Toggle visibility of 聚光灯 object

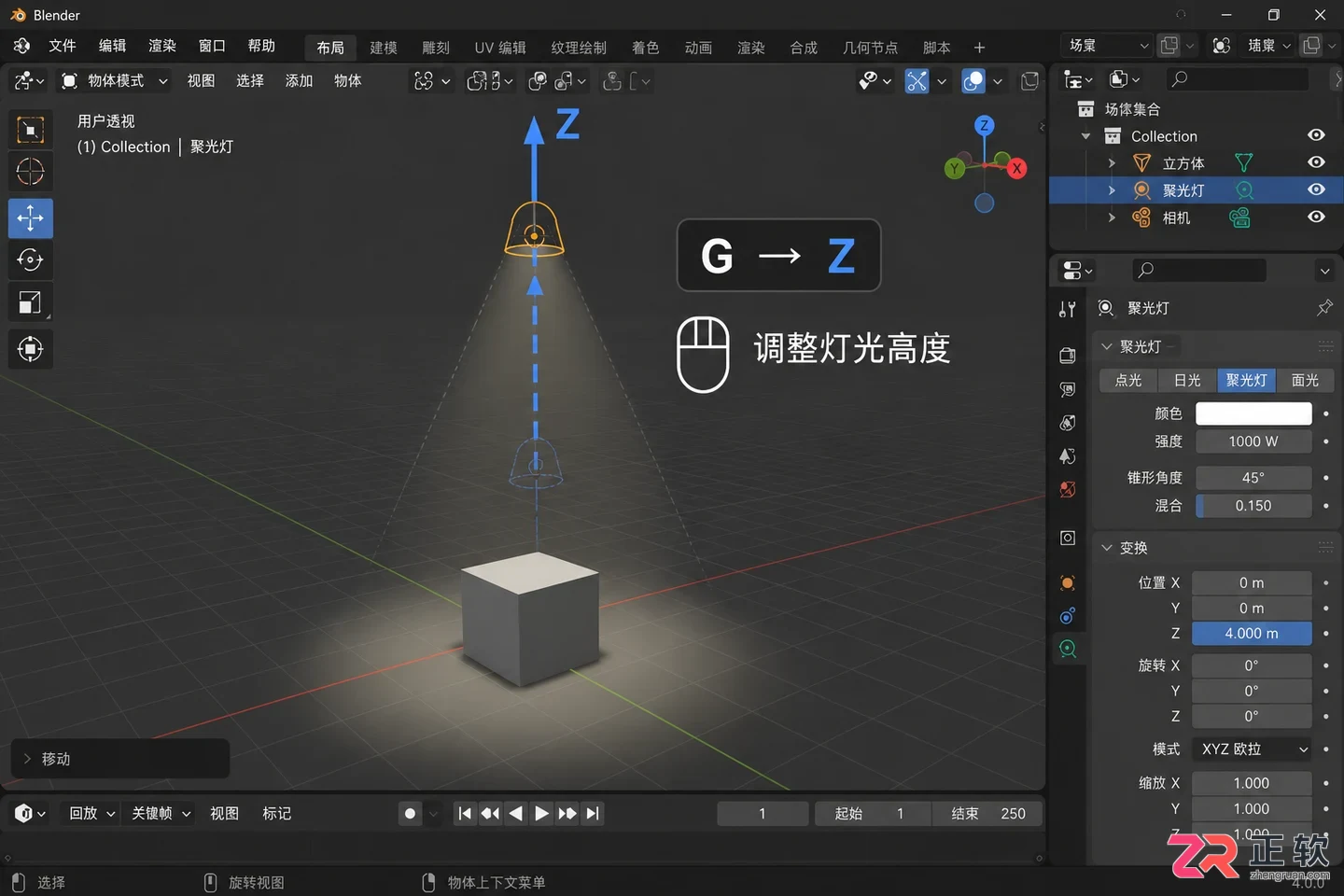pyautogui.click(x=1316, y=189)
